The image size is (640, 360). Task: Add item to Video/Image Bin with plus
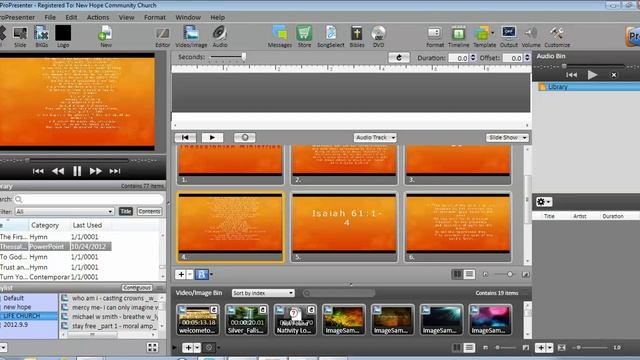pyautogui.click(x=188, y=348)
